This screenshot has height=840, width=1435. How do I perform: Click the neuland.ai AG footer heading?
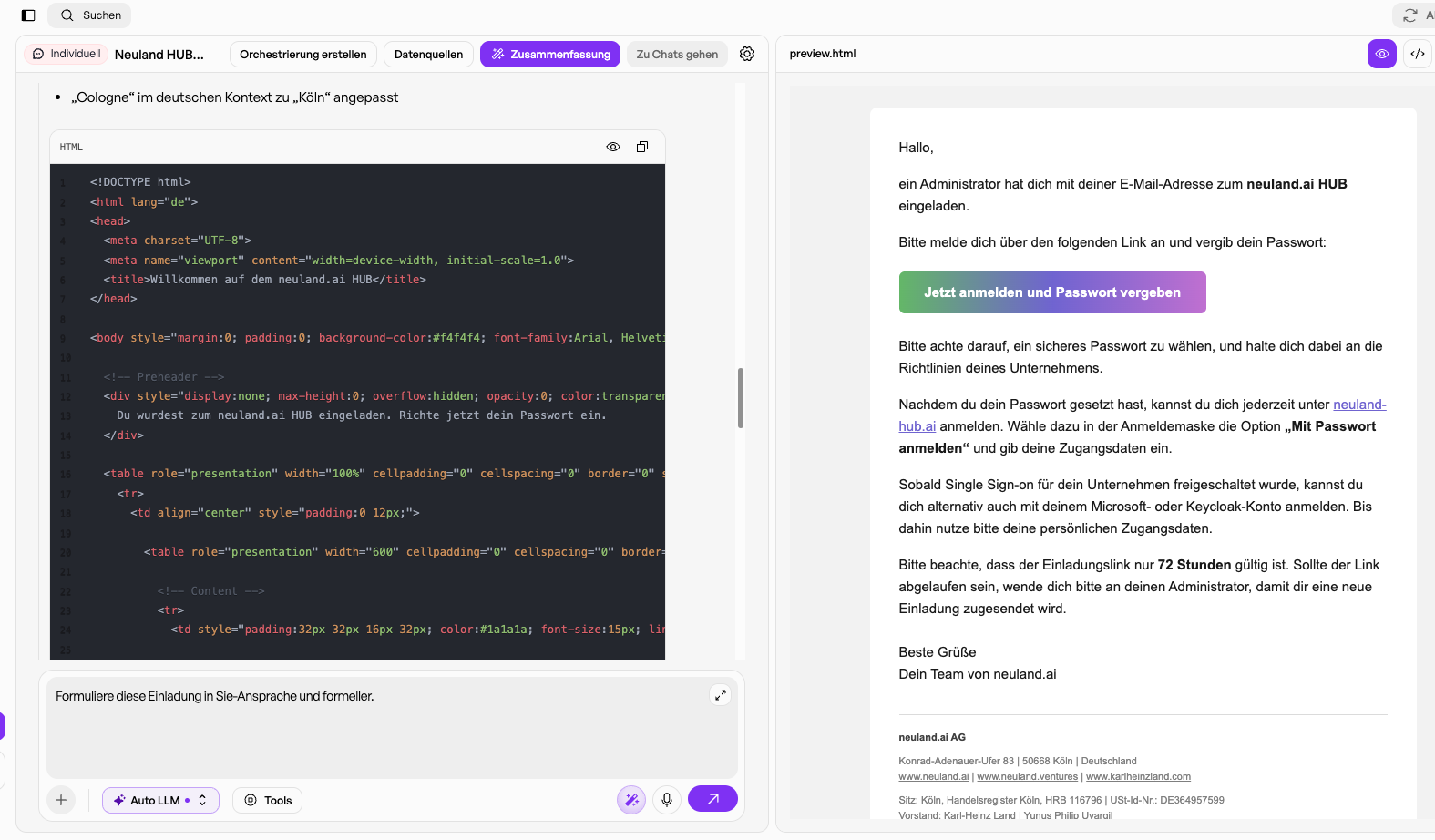pos(932,737)
